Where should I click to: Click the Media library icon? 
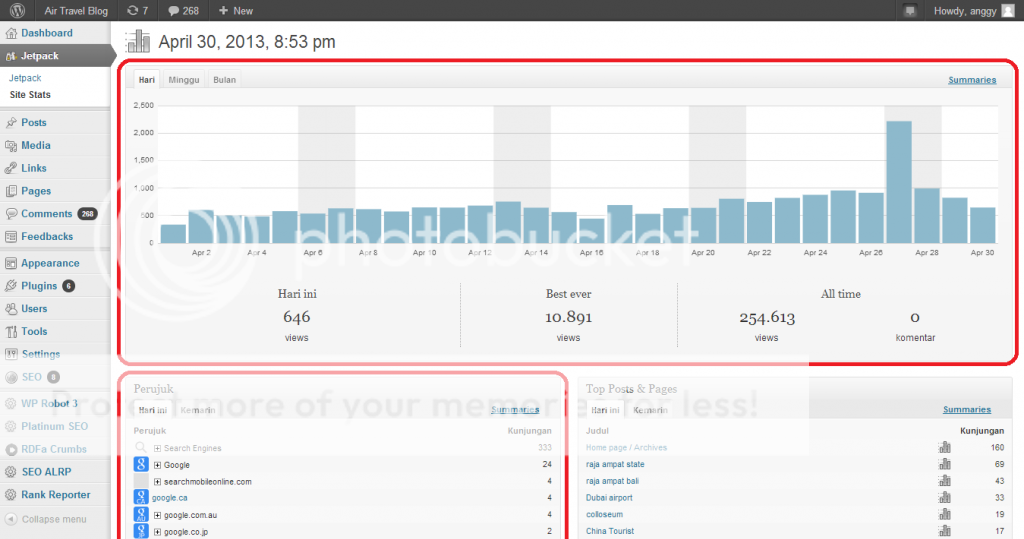pyautogui.click(x=11, y=145)
